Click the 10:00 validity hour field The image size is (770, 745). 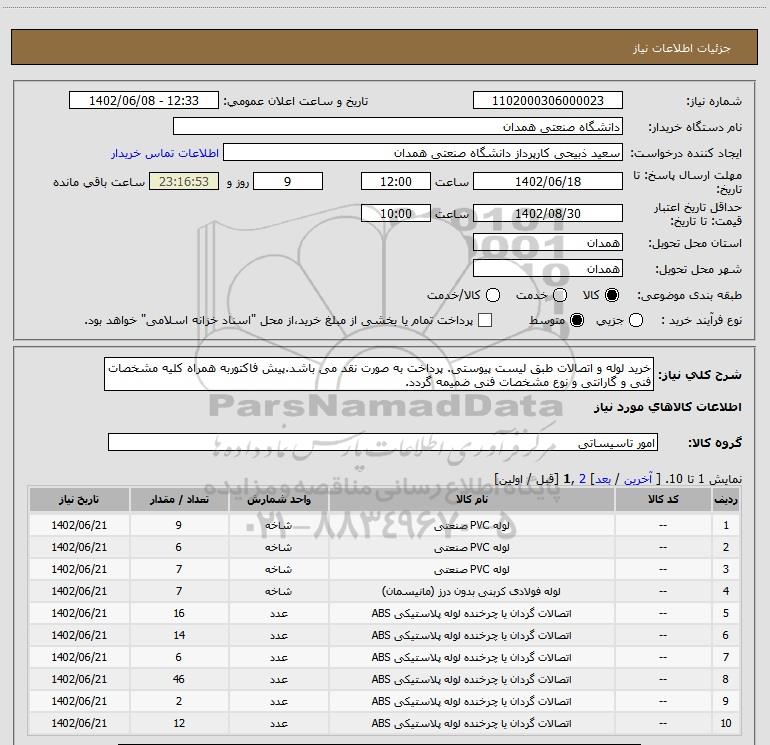coord(396,213)
